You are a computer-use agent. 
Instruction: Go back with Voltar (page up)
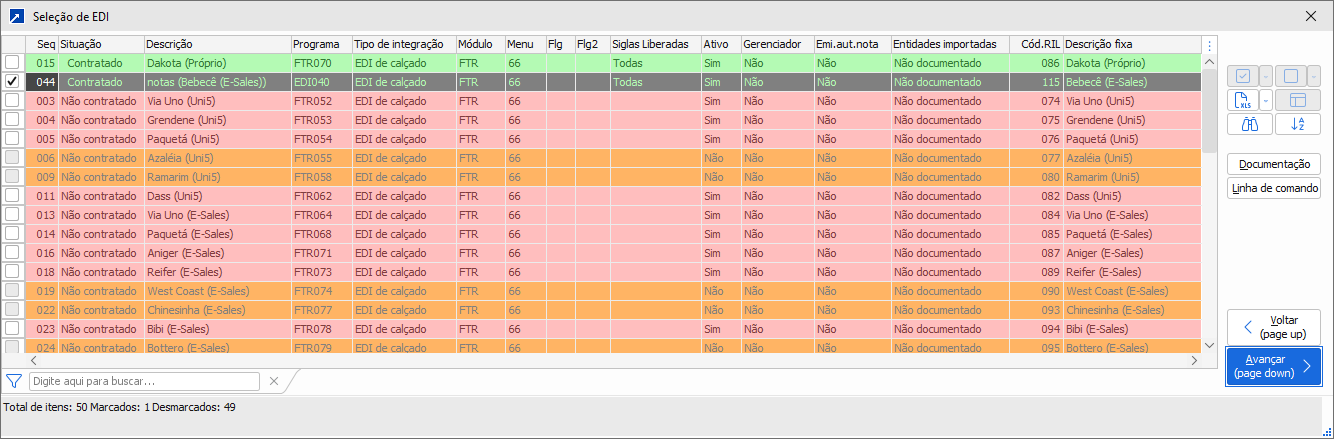click(1274, 327)
